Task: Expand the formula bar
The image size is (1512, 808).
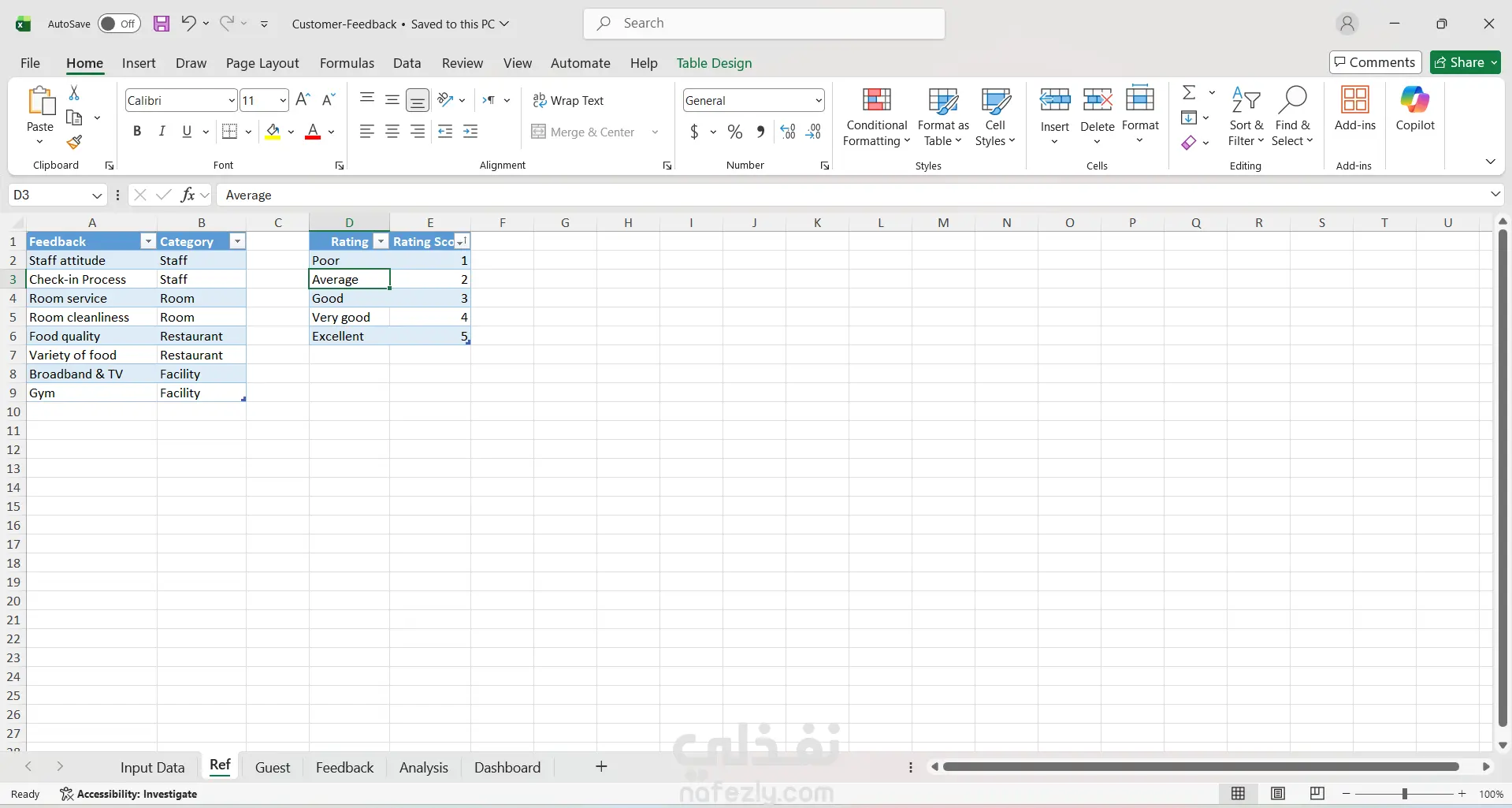Action: [x=1495, y=194]
